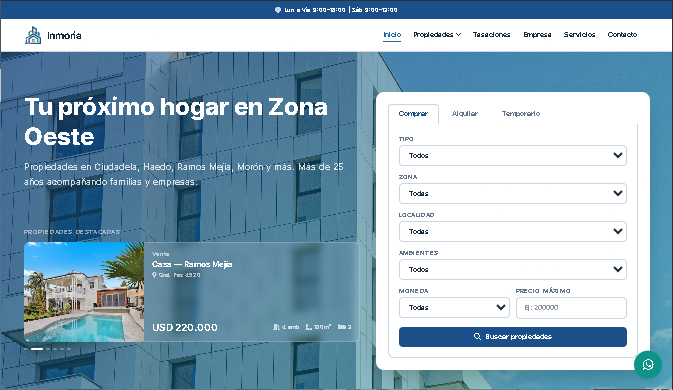This screenshot has height=390, width=673.
Task: Click the bed icon on the property card
Action: [x=342, y=327]
